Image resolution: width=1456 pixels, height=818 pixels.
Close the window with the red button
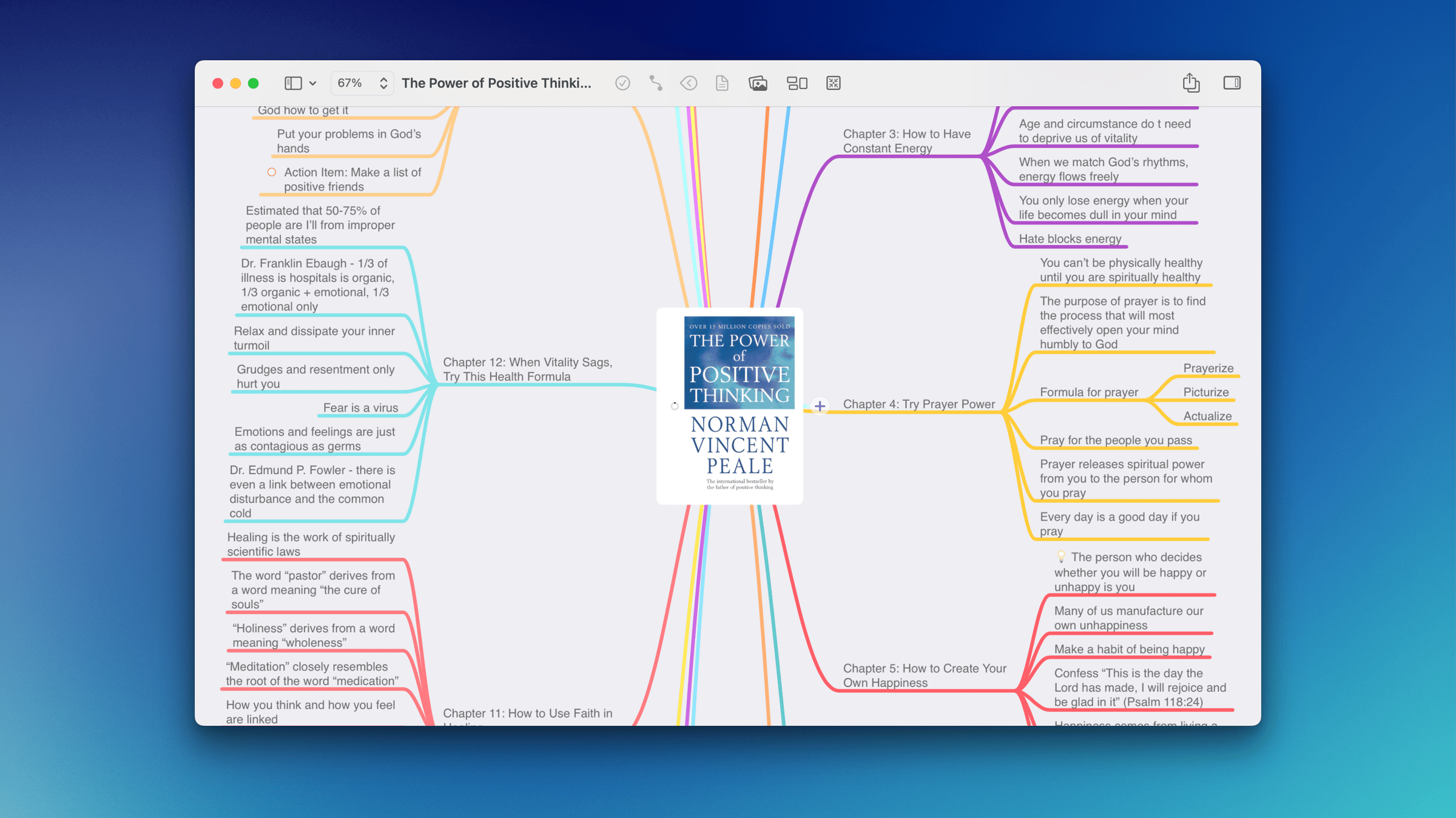tap(218, 83)
